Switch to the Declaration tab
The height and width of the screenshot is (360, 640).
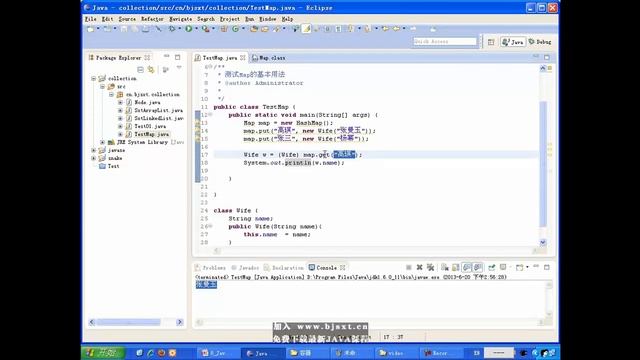click(284, 268)
